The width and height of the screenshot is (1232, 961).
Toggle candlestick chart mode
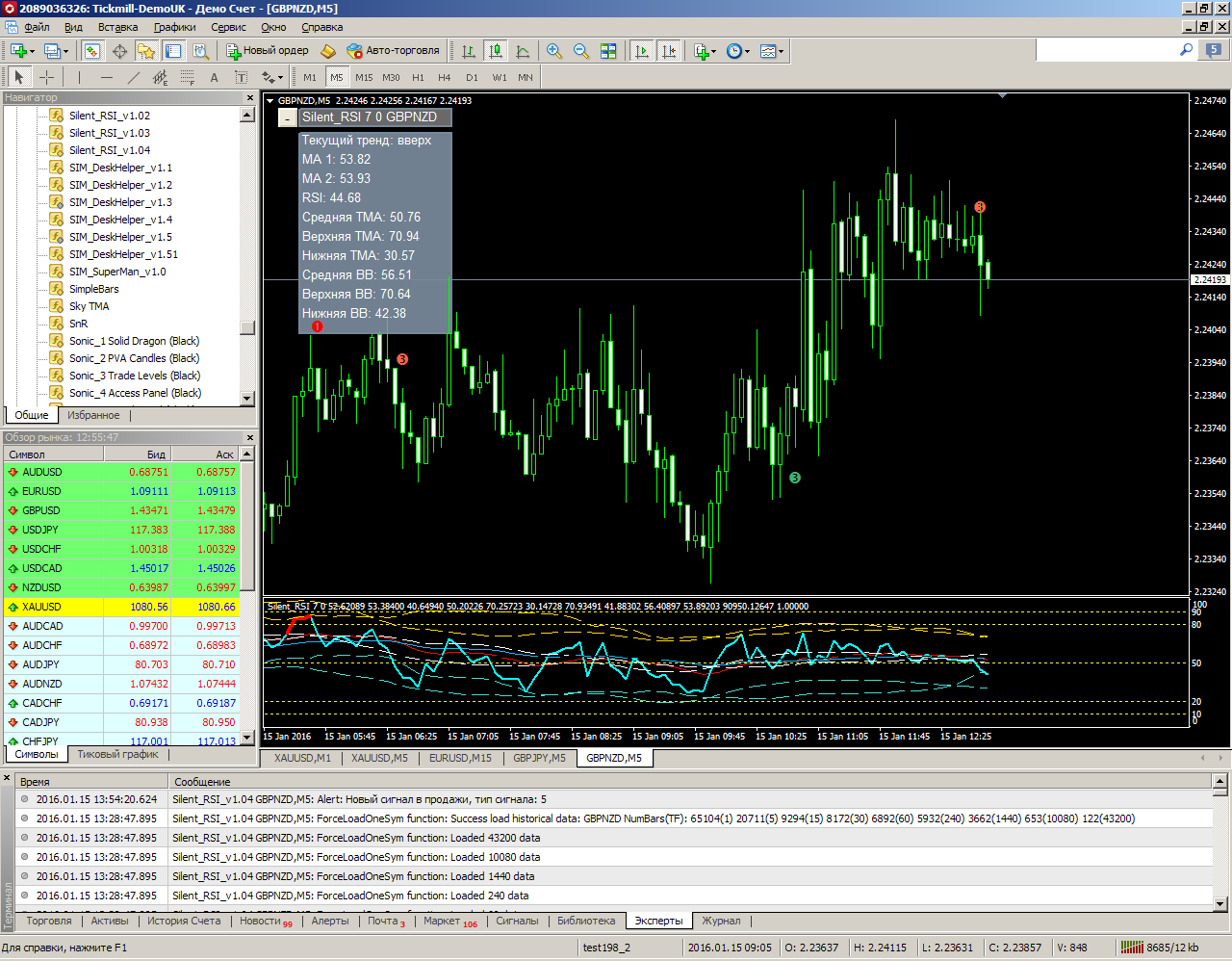pyautogui.click(x=495, y=51)
